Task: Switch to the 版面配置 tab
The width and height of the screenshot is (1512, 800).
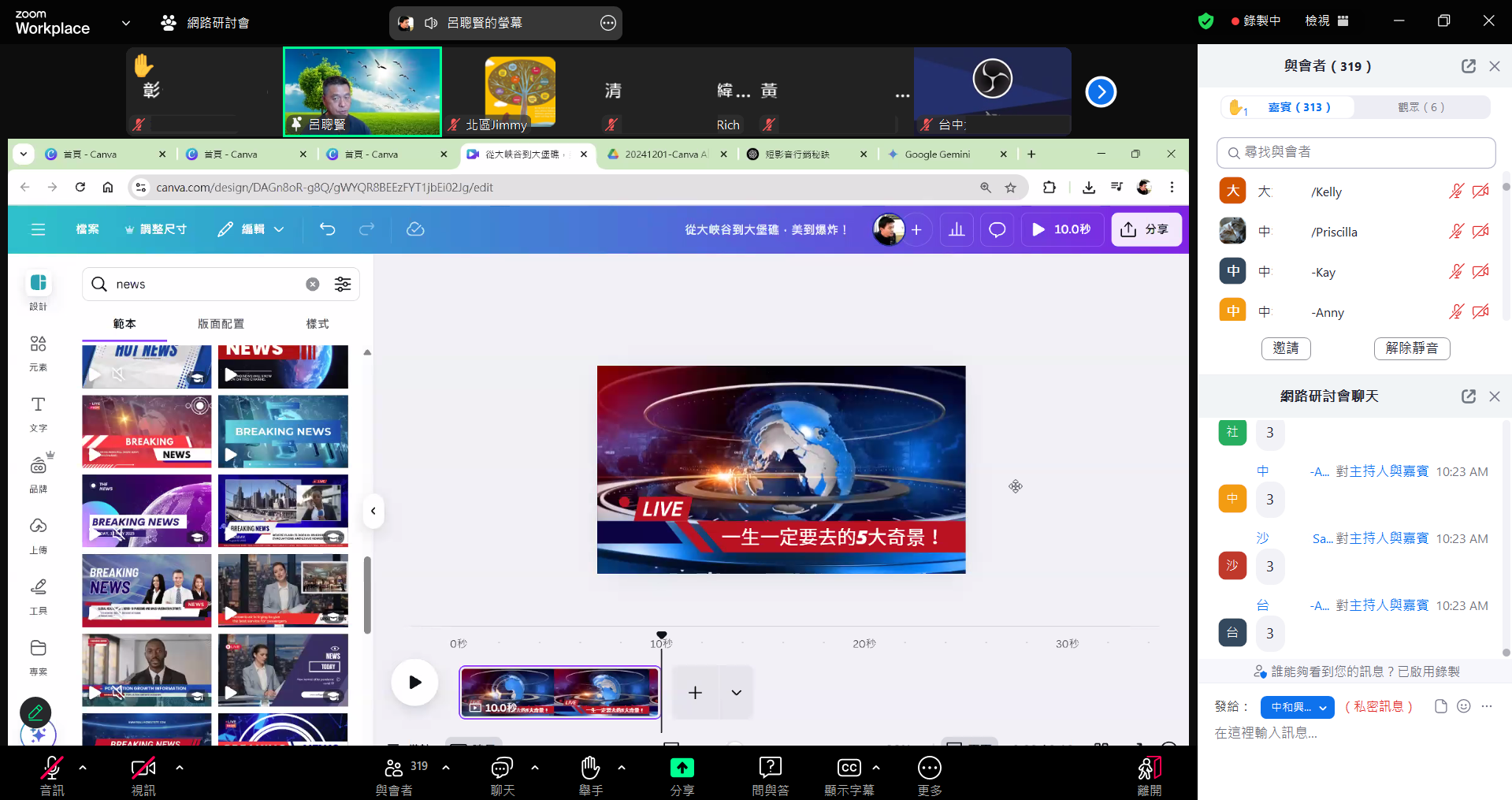Action: click(x=221, y=324)
